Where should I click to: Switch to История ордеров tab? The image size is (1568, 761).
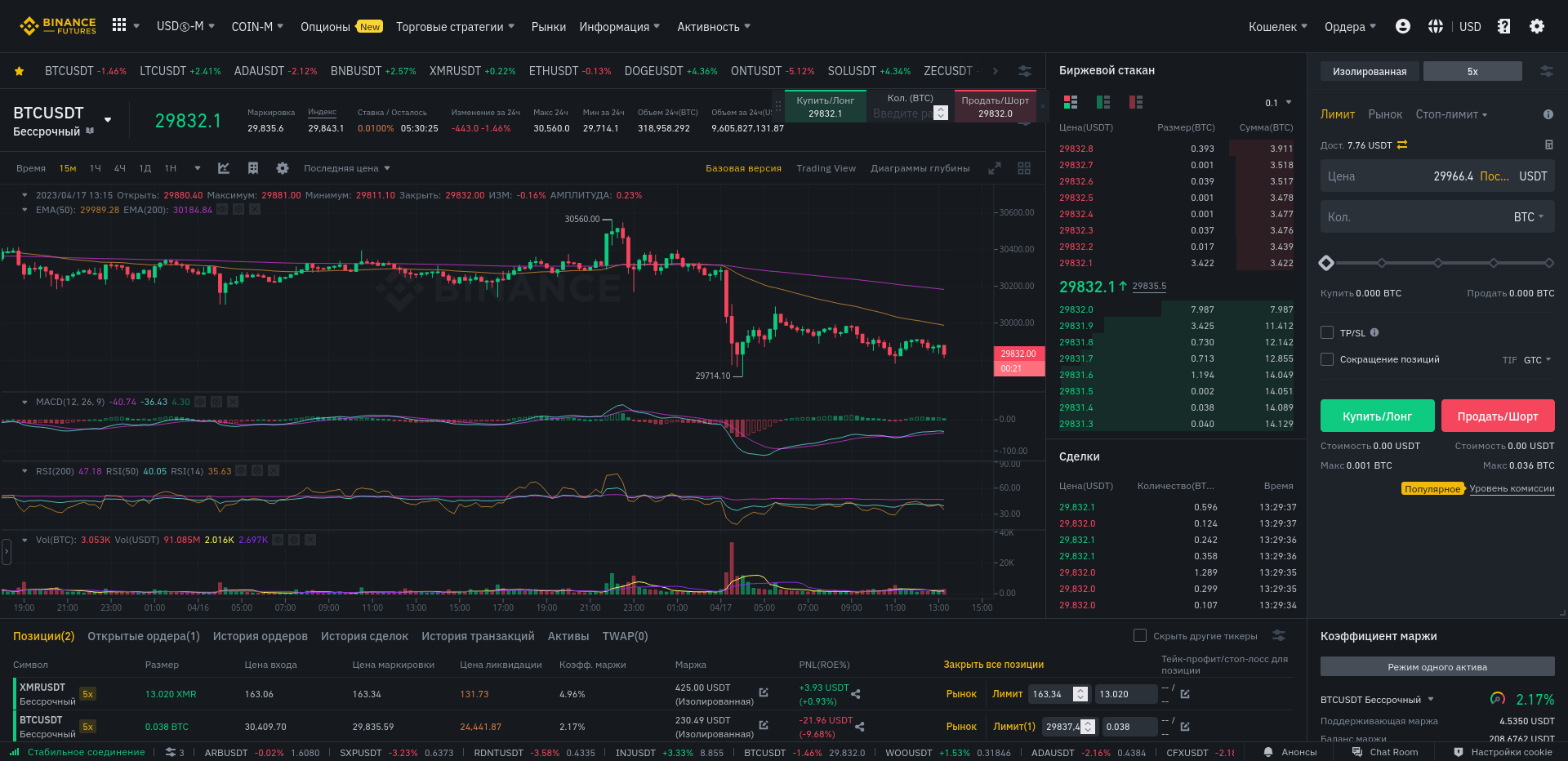click(x=261, y=636)
